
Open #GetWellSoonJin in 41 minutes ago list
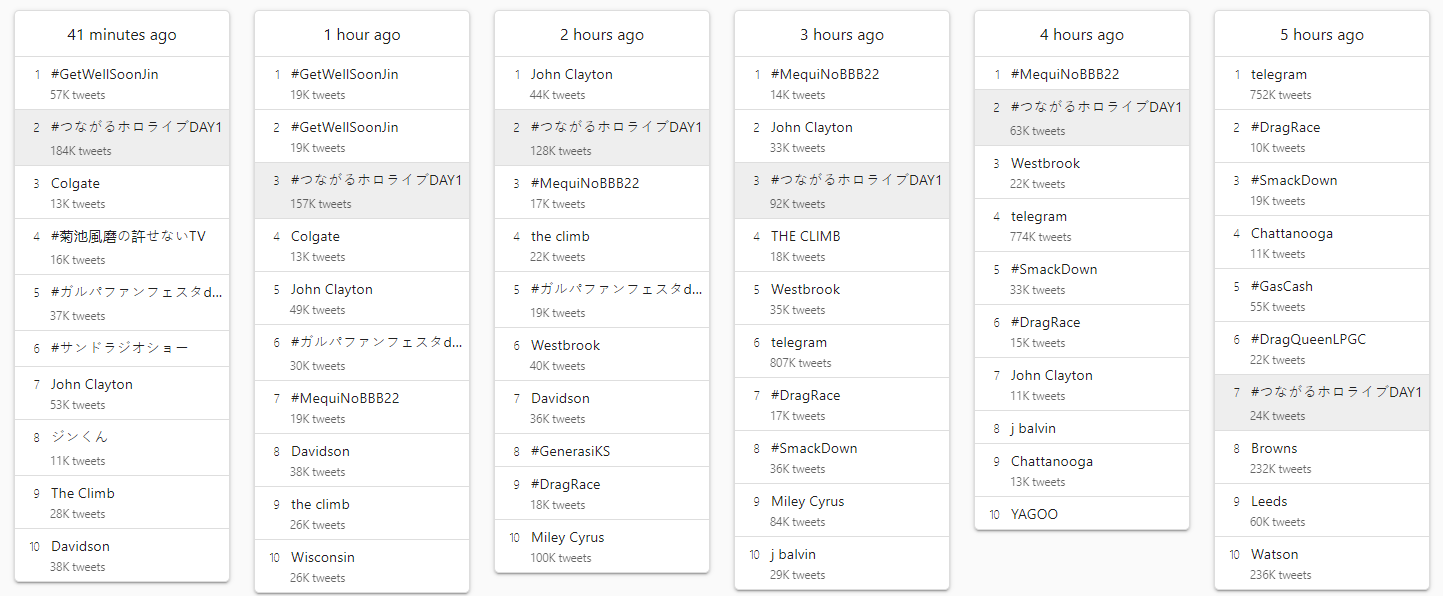[122, 83]
